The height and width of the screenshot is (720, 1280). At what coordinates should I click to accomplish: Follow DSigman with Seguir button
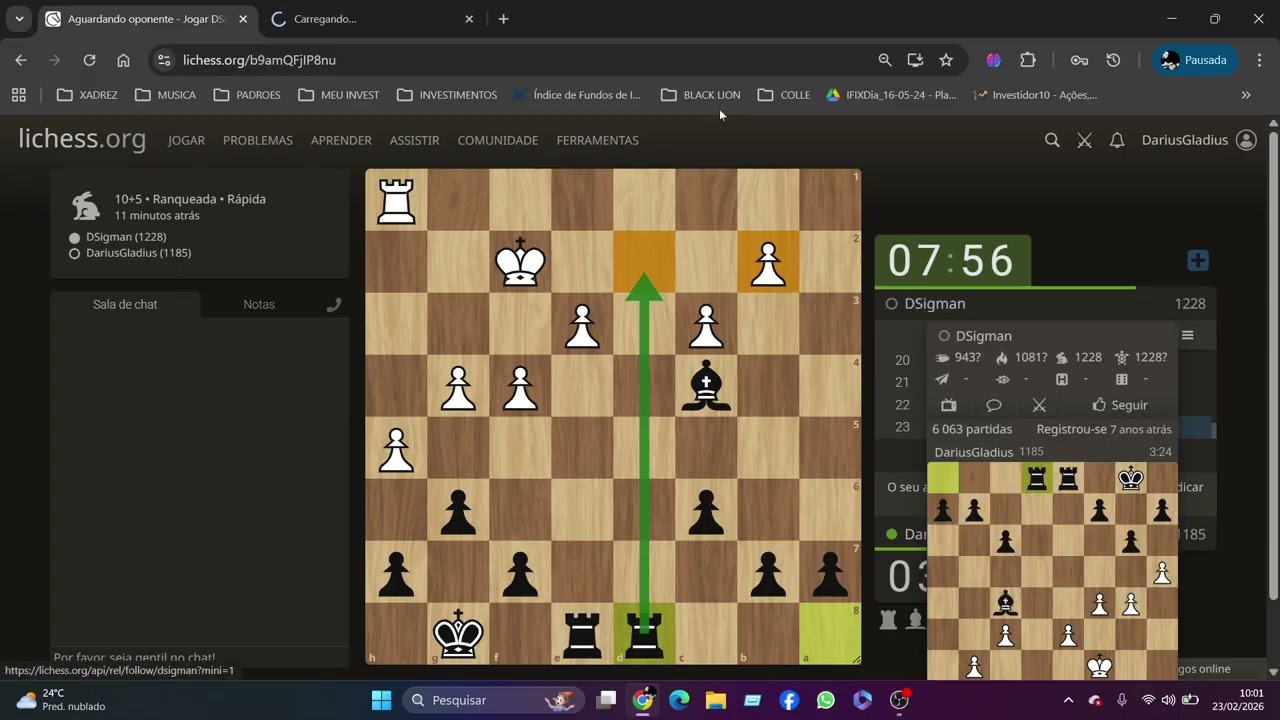(x=1119, y=405)
